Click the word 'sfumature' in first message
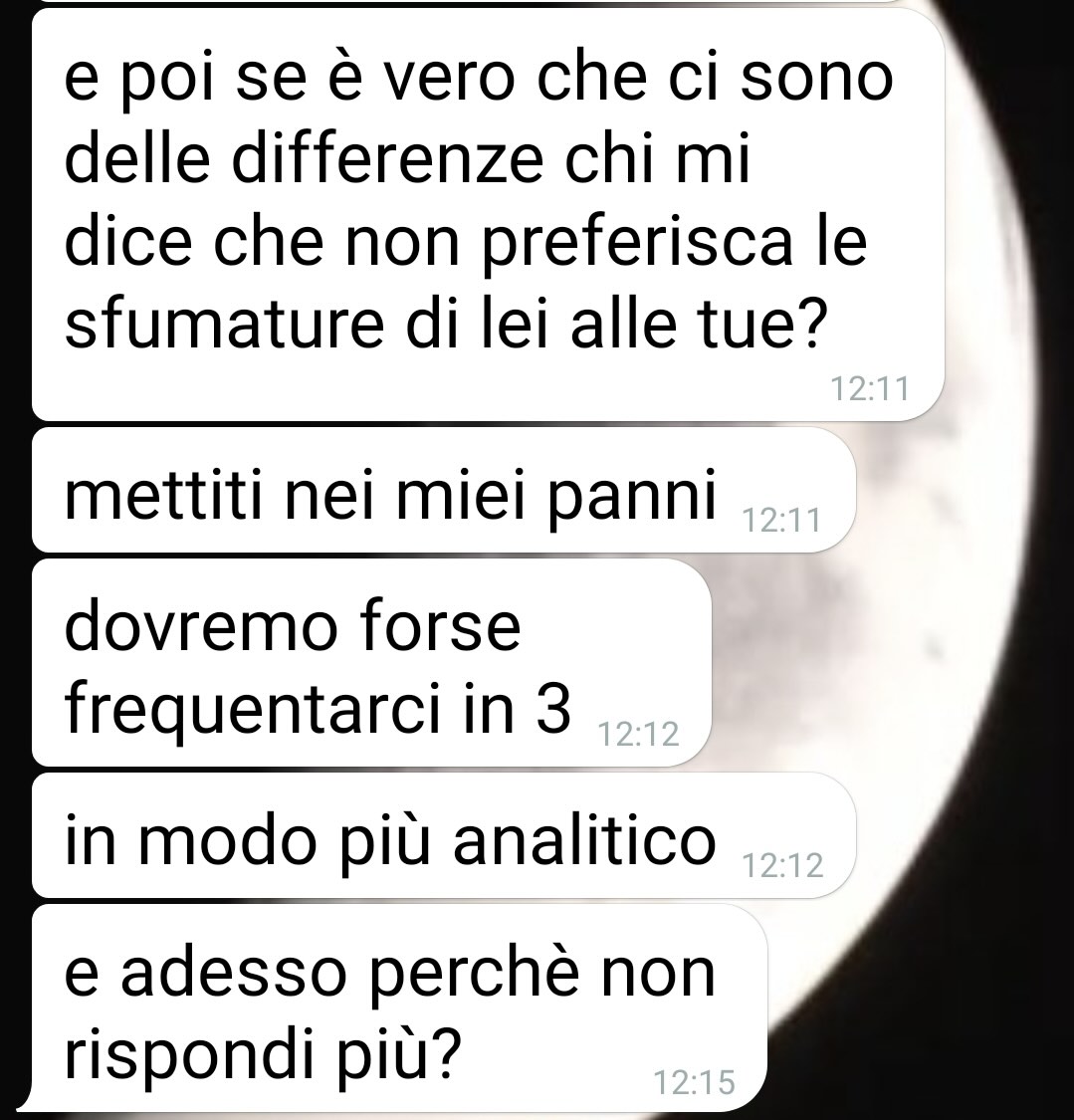 224,323
